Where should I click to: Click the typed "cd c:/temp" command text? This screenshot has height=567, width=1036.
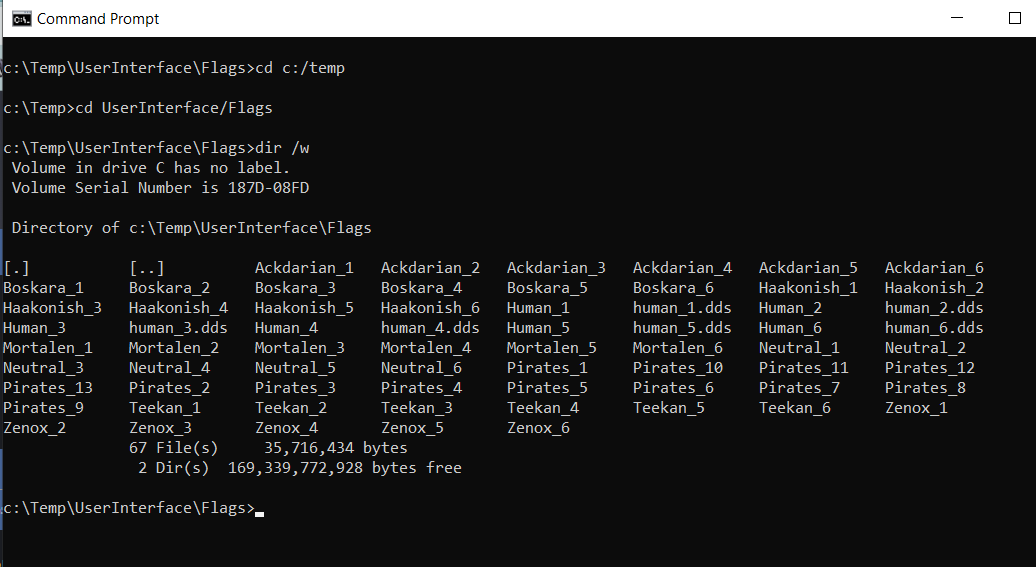[x=300, y=68]
